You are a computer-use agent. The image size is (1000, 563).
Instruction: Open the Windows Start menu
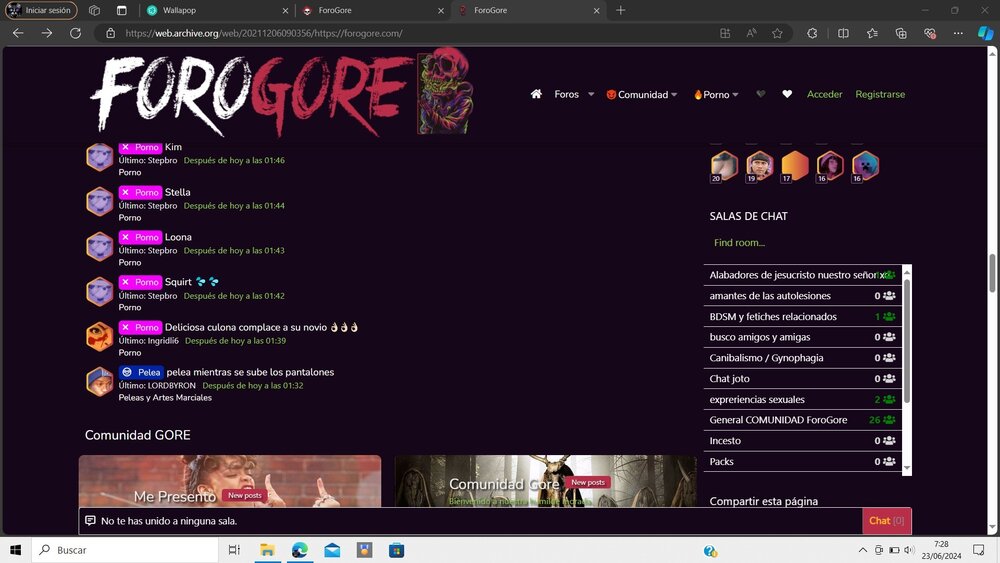point(16,550)
